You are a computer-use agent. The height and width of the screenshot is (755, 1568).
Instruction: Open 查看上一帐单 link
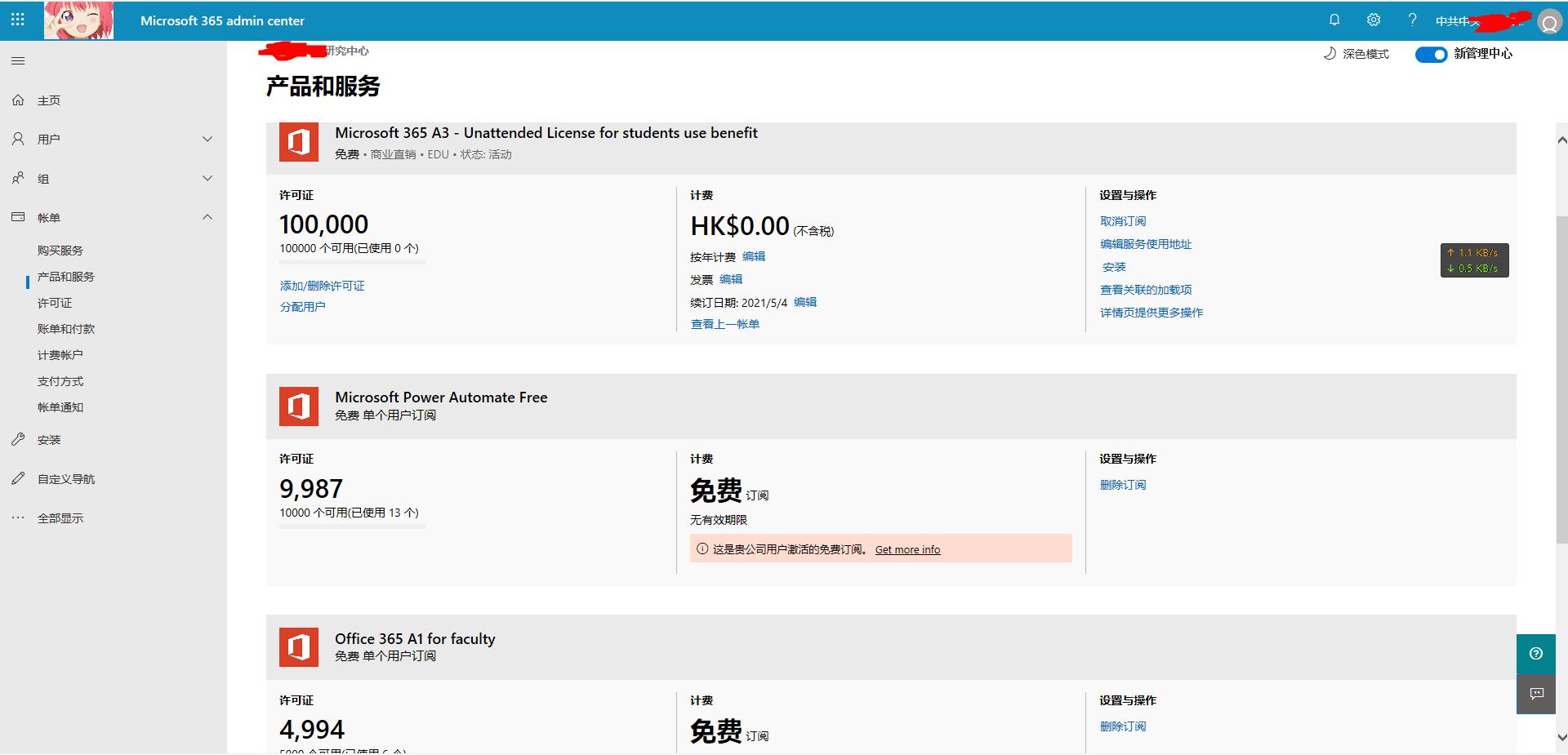click(x=725, y=324)
